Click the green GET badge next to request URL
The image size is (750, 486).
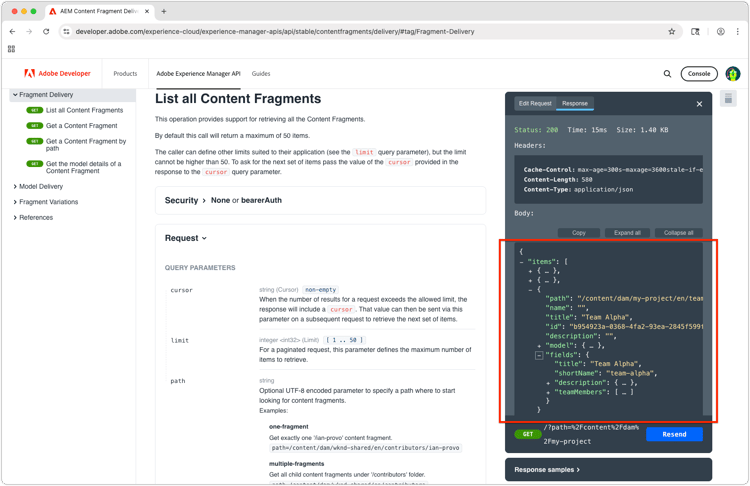[528, 434]
